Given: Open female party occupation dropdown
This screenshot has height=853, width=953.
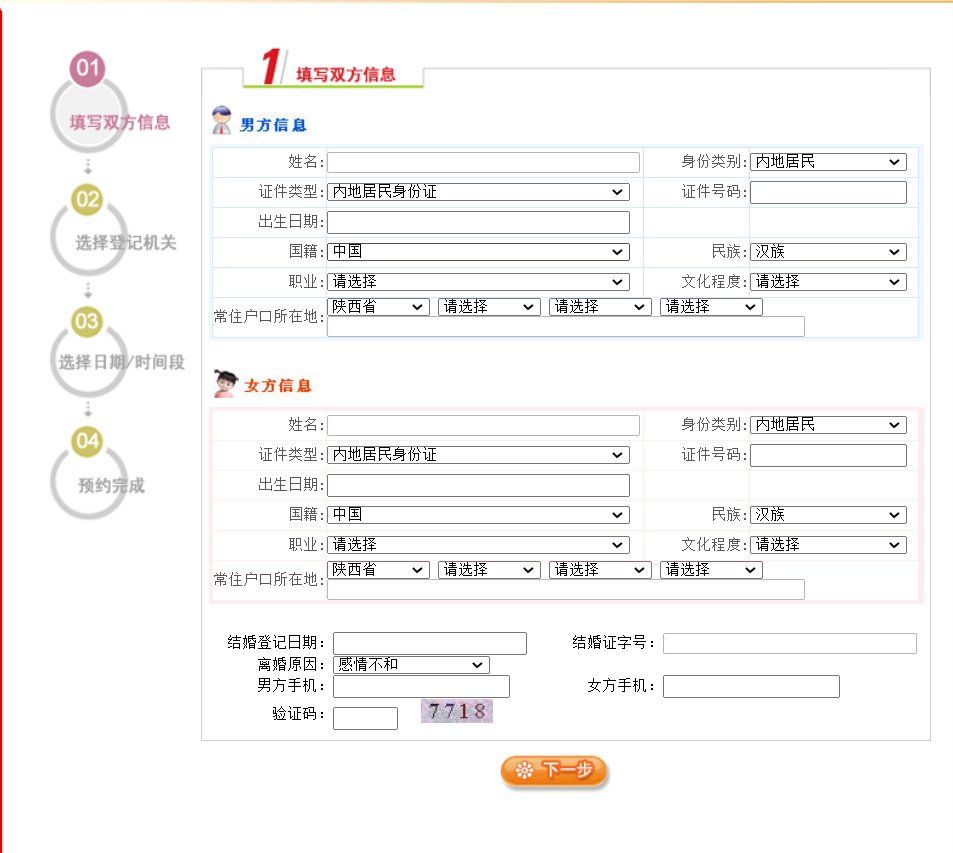Looking at the screenshot, I should click(478, 545).
